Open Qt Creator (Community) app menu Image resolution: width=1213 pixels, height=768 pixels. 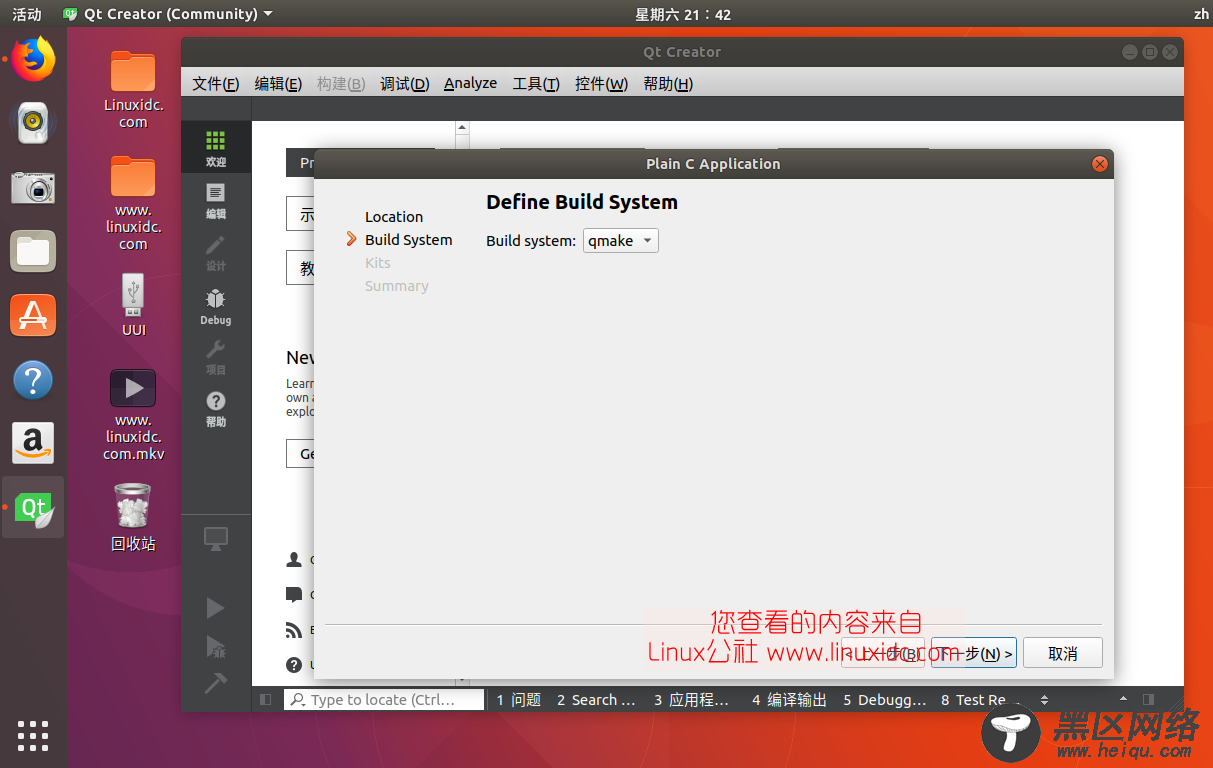pos(168,14)
